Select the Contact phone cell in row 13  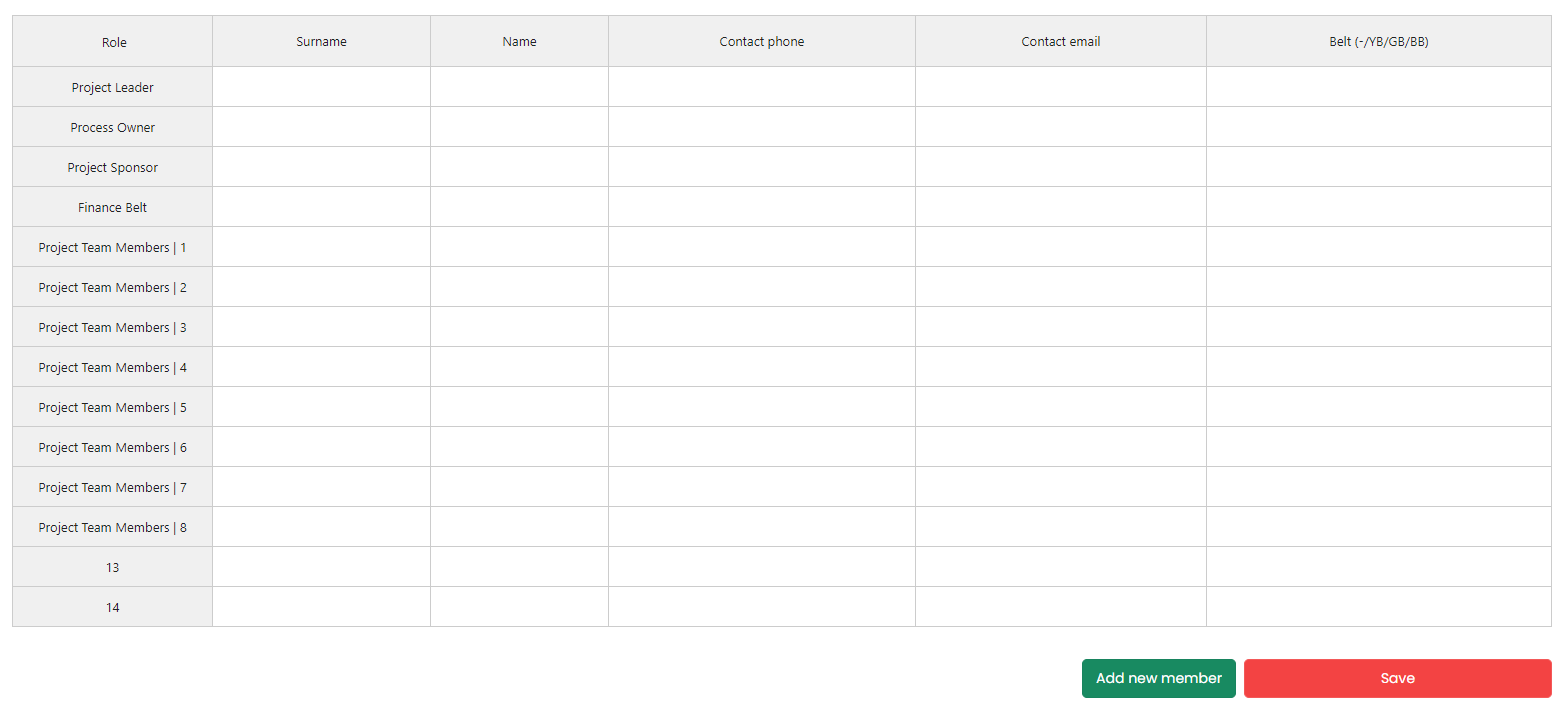coord(762,567)
